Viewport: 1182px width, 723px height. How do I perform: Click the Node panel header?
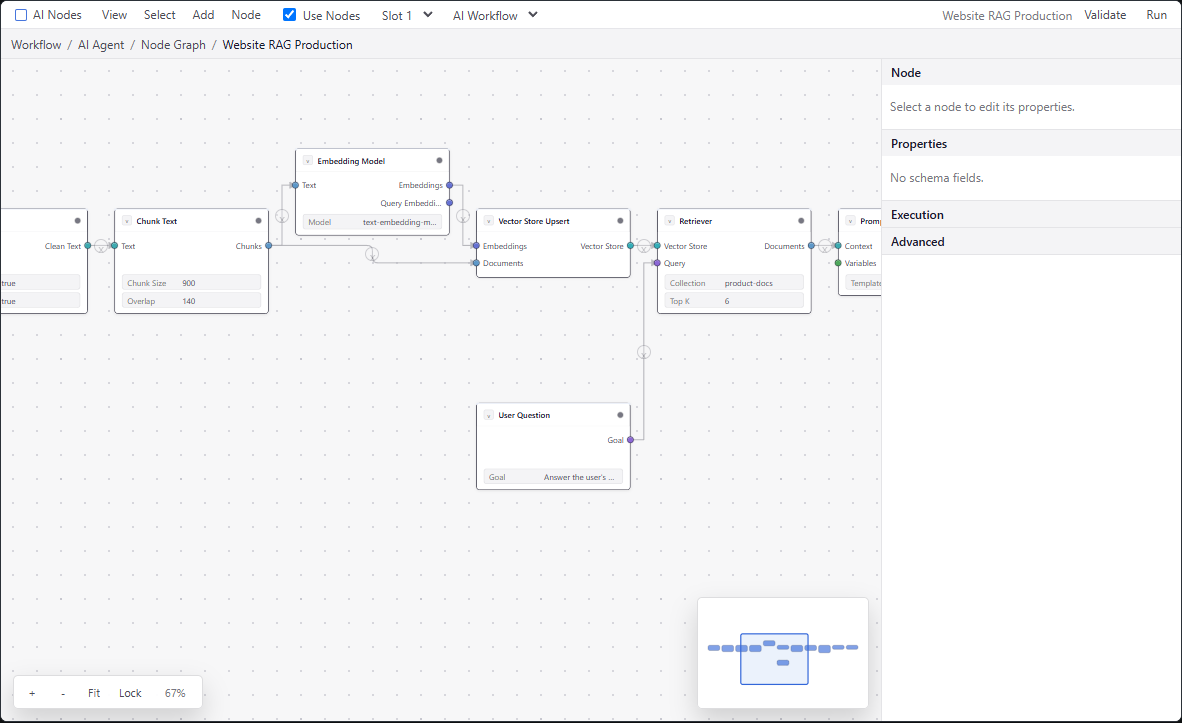pyautogui.click(x=1031, y=72)
